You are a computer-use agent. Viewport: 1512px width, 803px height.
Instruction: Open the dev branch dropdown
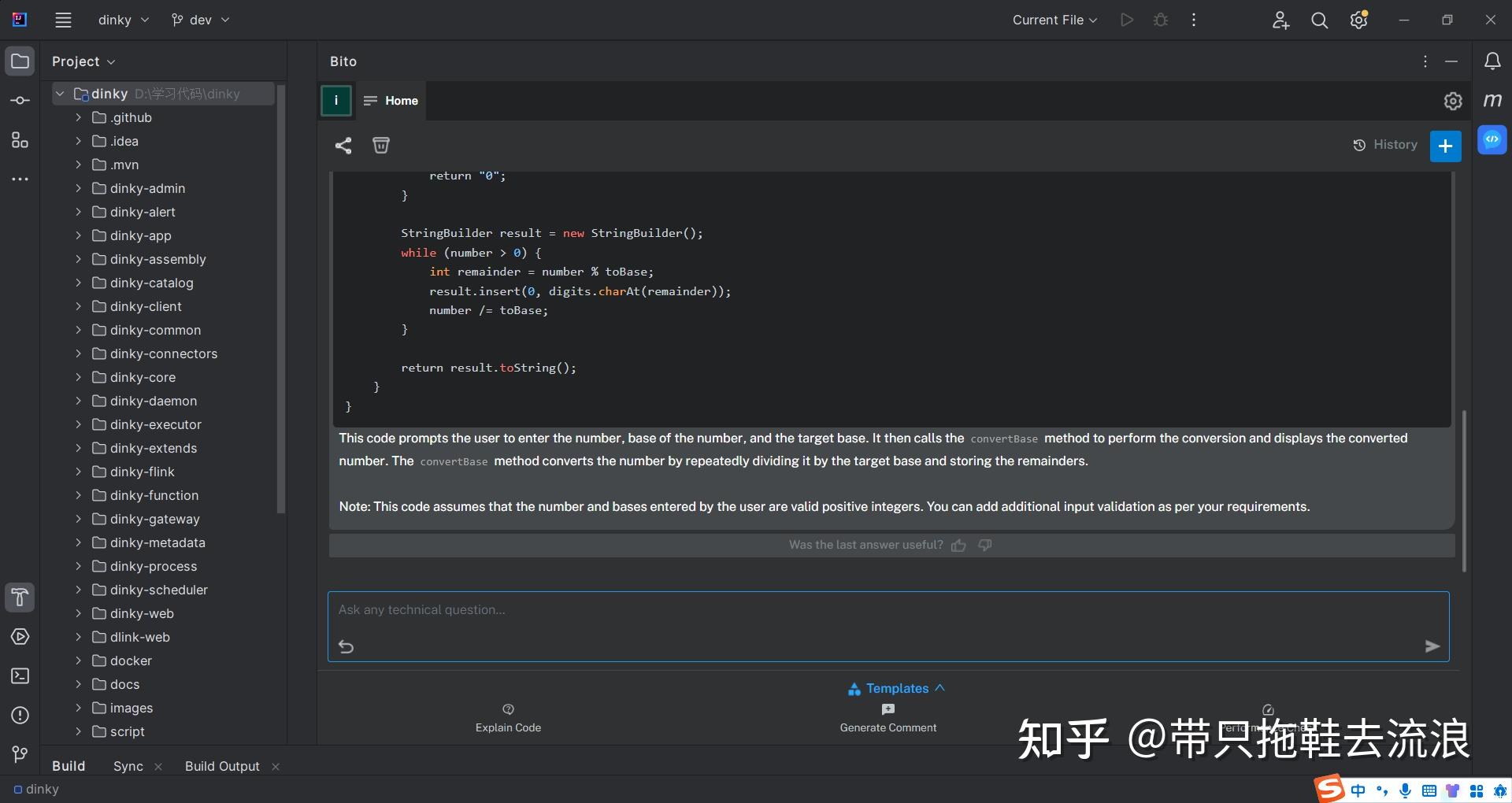coord(201,20)
